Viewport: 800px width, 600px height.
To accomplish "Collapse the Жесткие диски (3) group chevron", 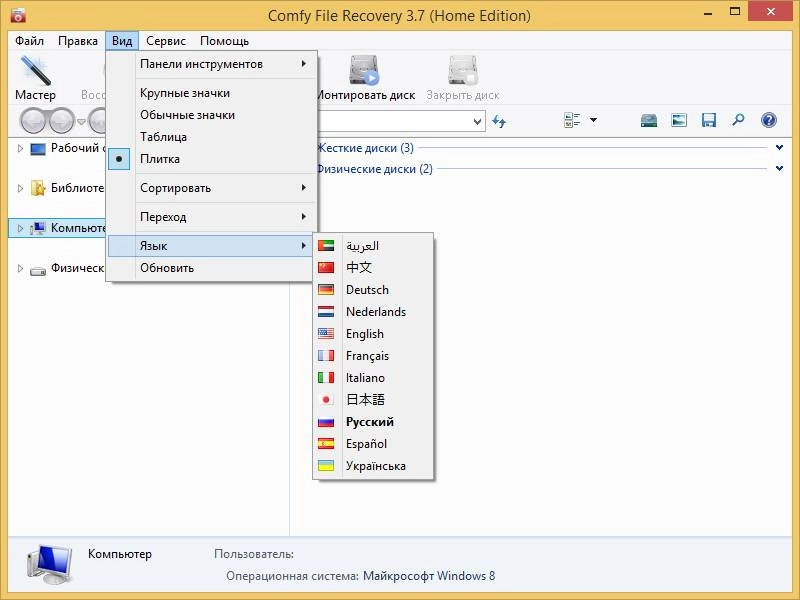I will pyautogui.click(x=779, y=147).
